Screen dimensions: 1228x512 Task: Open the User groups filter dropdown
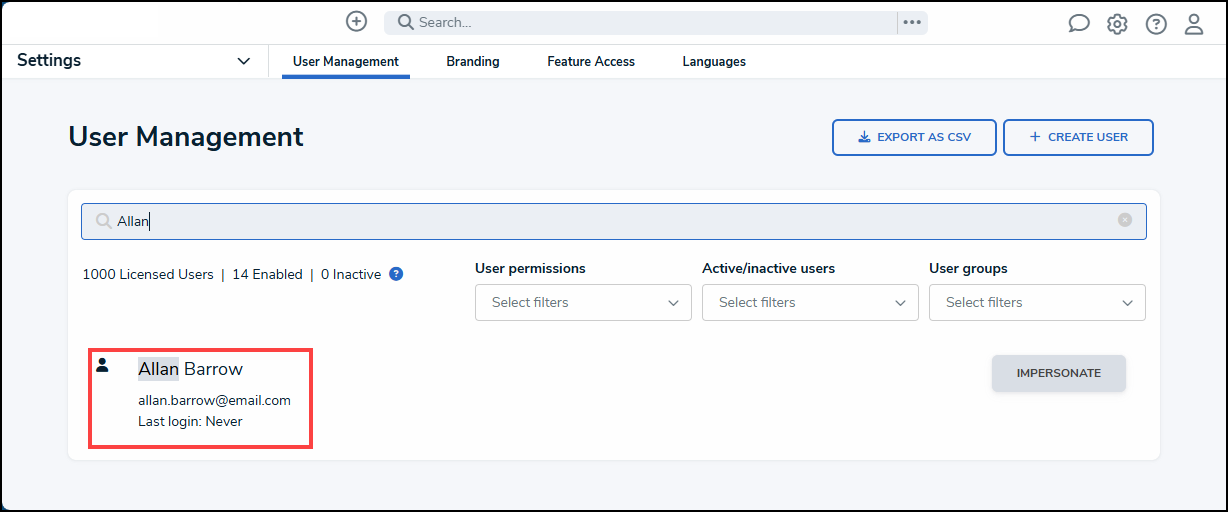pos(1037,302)
